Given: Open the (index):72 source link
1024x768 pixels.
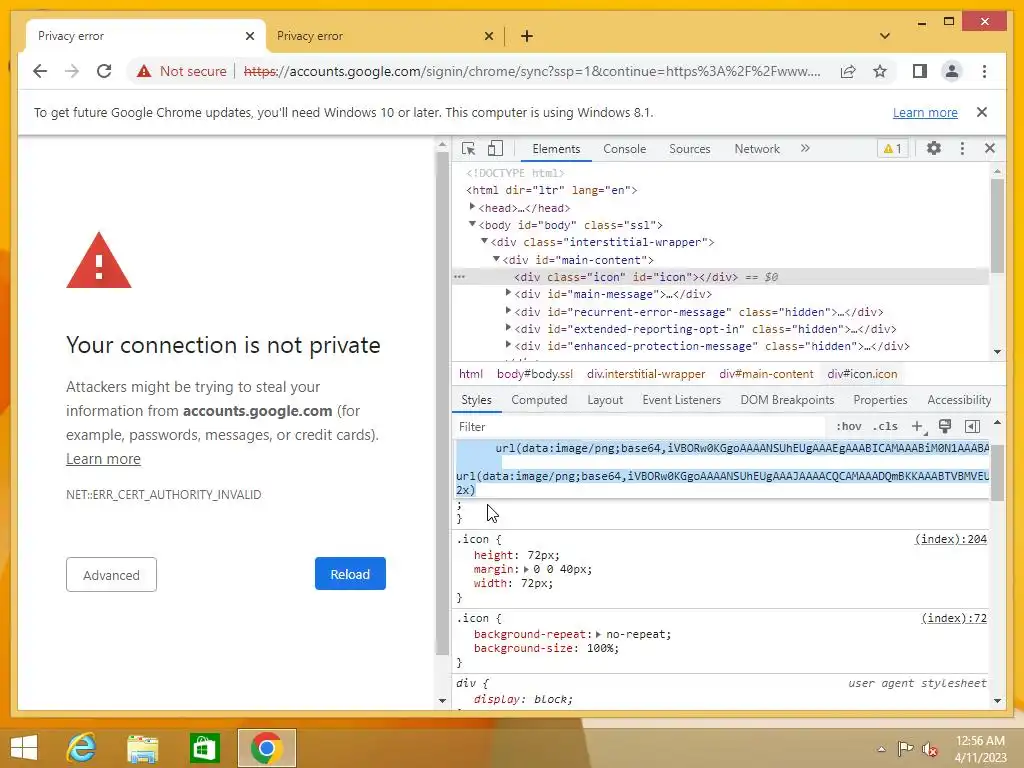Looking at the screenshot, I should [x=953, y=618].
